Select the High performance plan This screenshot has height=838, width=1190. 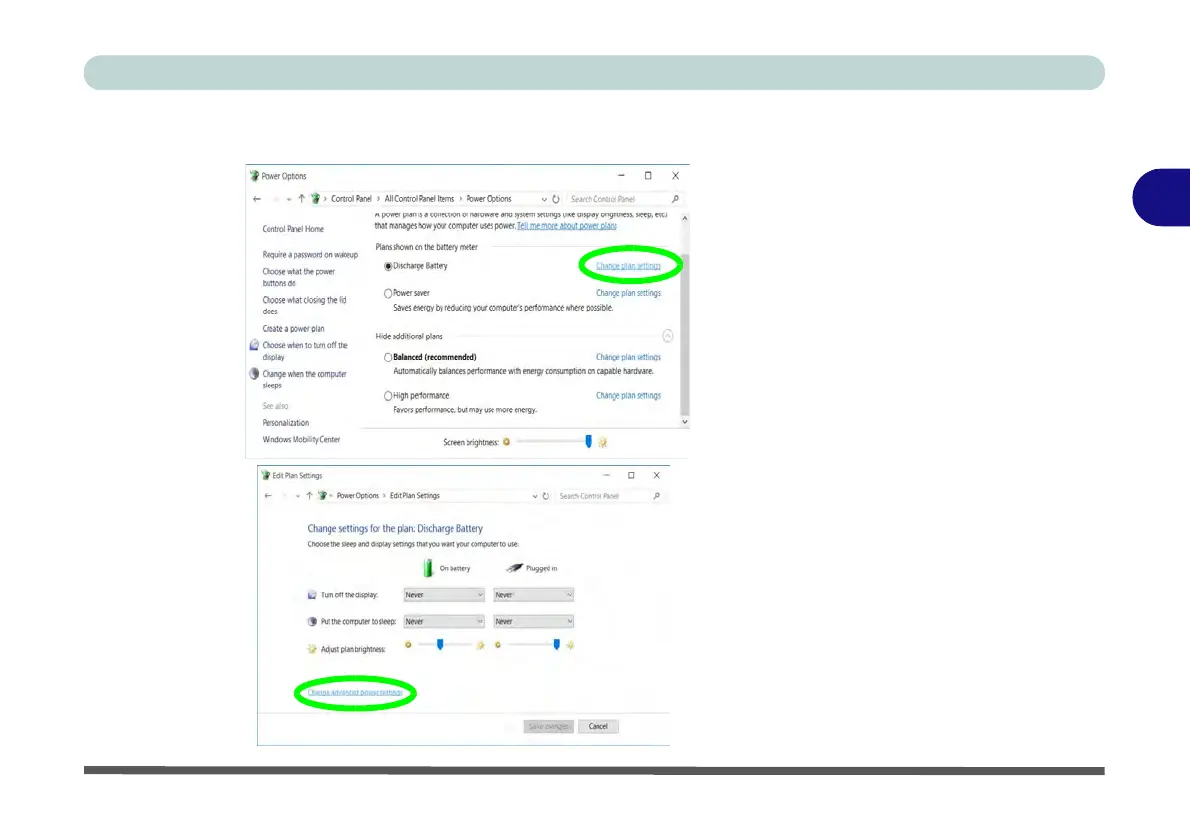(x=388, y=396)
